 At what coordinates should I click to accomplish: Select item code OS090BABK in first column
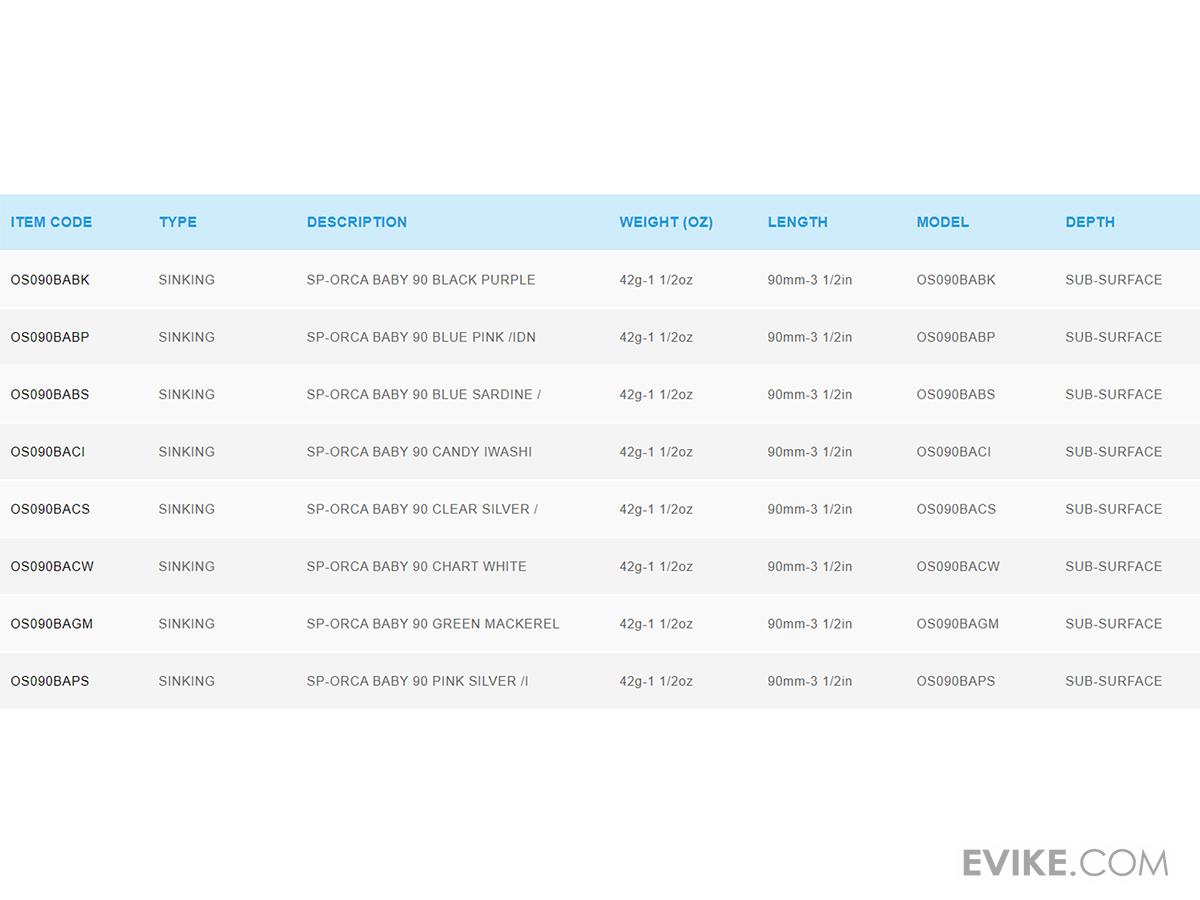coord(50,280)
